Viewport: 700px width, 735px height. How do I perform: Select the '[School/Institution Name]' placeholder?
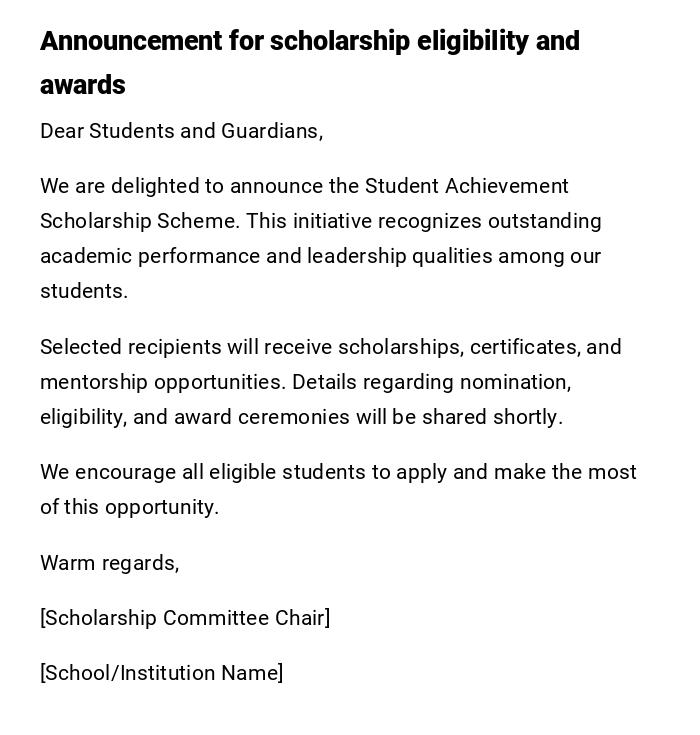point(161,674)
